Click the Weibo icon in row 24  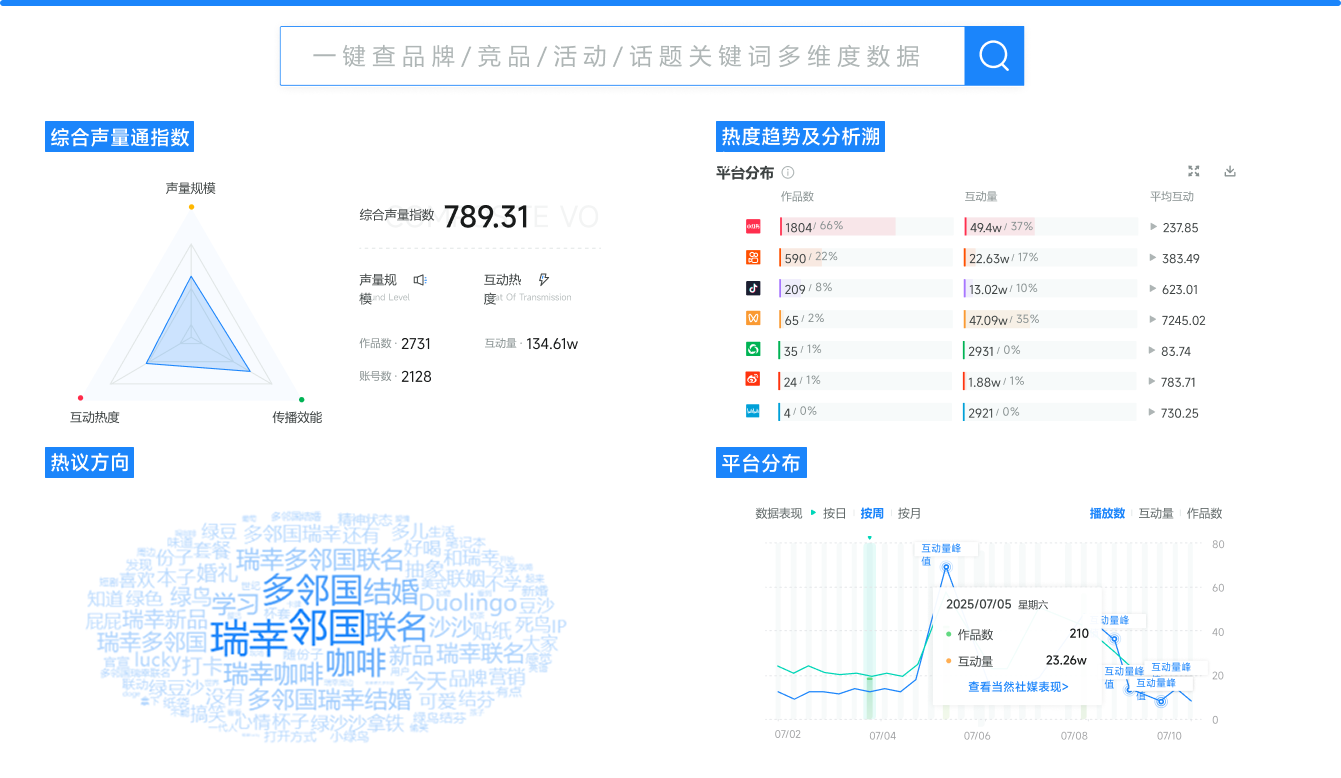click(x=753, y=380)
